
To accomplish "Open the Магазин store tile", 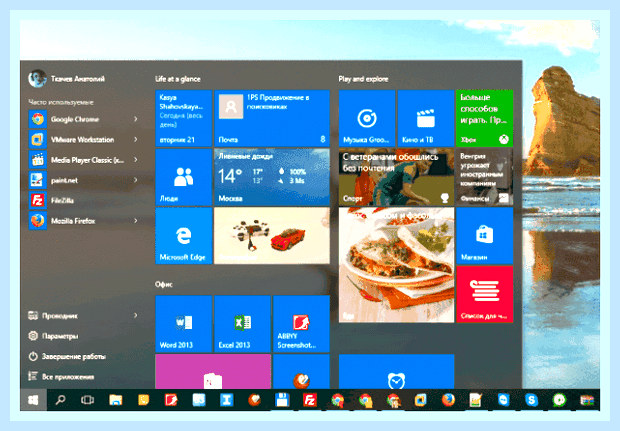I will tap(484, 236).
